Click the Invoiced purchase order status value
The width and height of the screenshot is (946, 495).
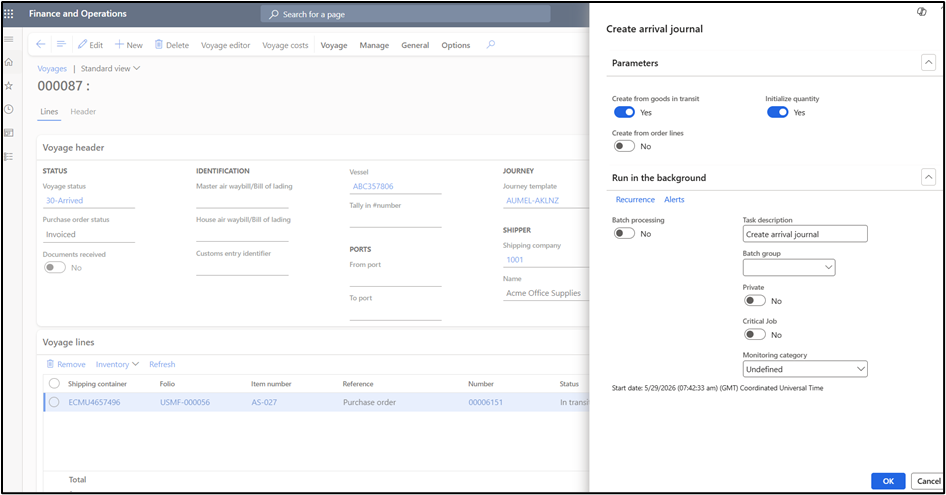coord(61,234)
